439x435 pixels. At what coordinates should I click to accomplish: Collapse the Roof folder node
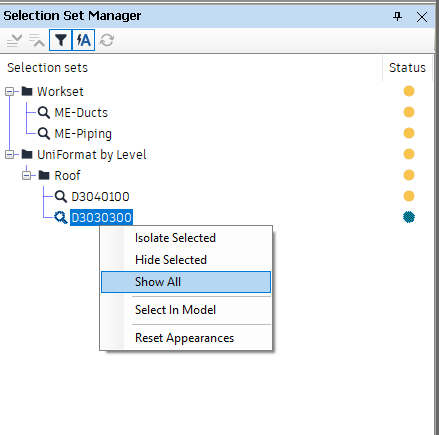(x=26, y=175)
